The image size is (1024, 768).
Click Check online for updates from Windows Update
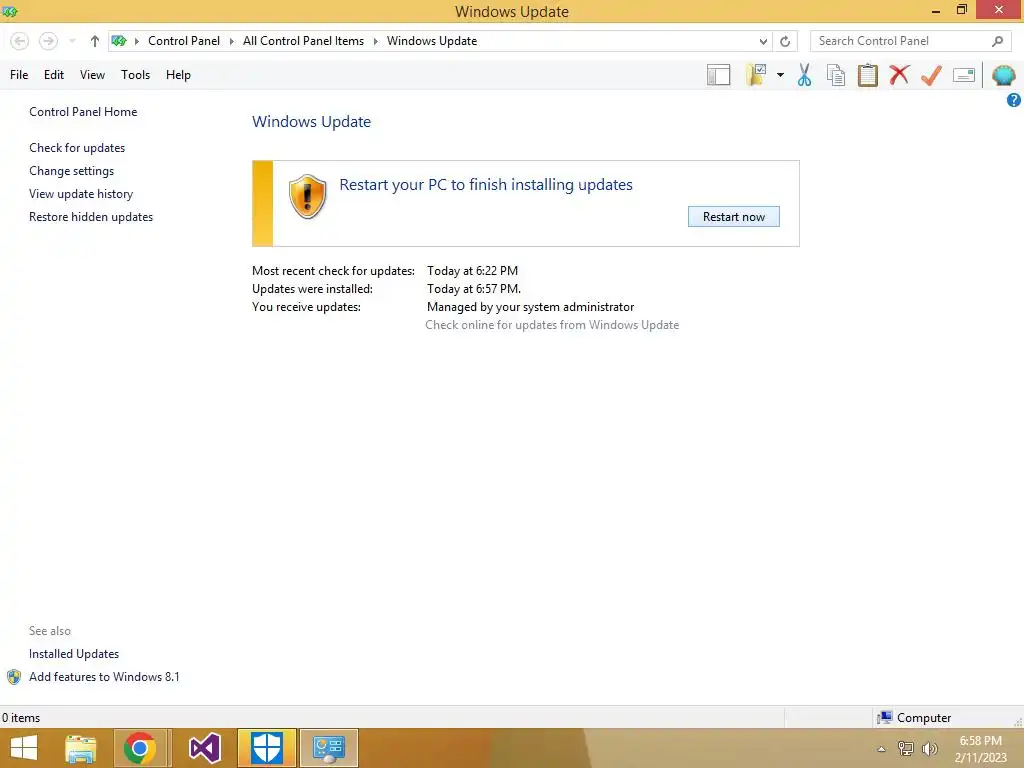[552, 325]
